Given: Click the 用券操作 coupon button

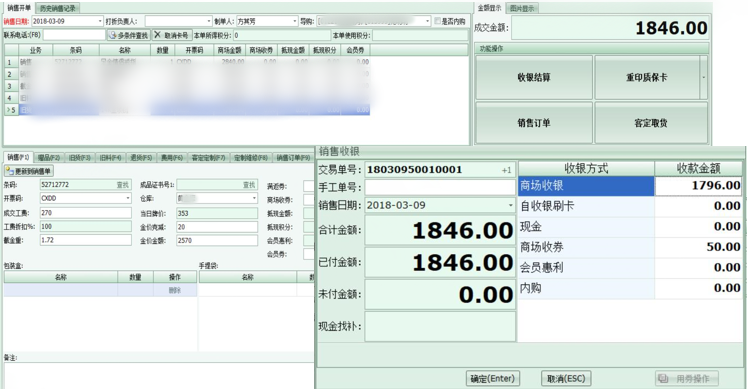Looking at the screenshot, I should [687, 378].
